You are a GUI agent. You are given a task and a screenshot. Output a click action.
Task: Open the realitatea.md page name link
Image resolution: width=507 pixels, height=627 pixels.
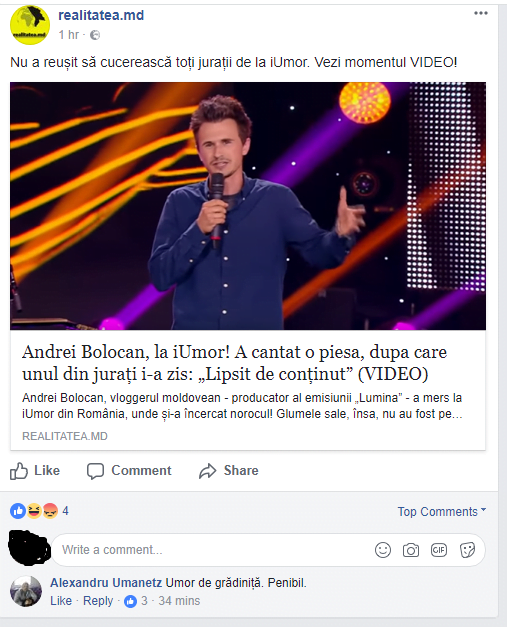point(101,15)
